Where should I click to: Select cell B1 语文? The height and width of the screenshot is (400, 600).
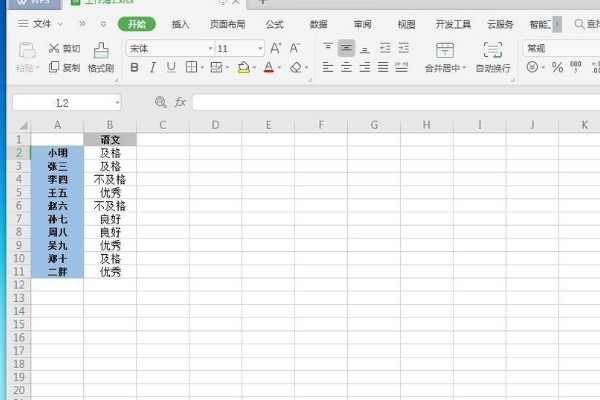click(x=110, y=139)
